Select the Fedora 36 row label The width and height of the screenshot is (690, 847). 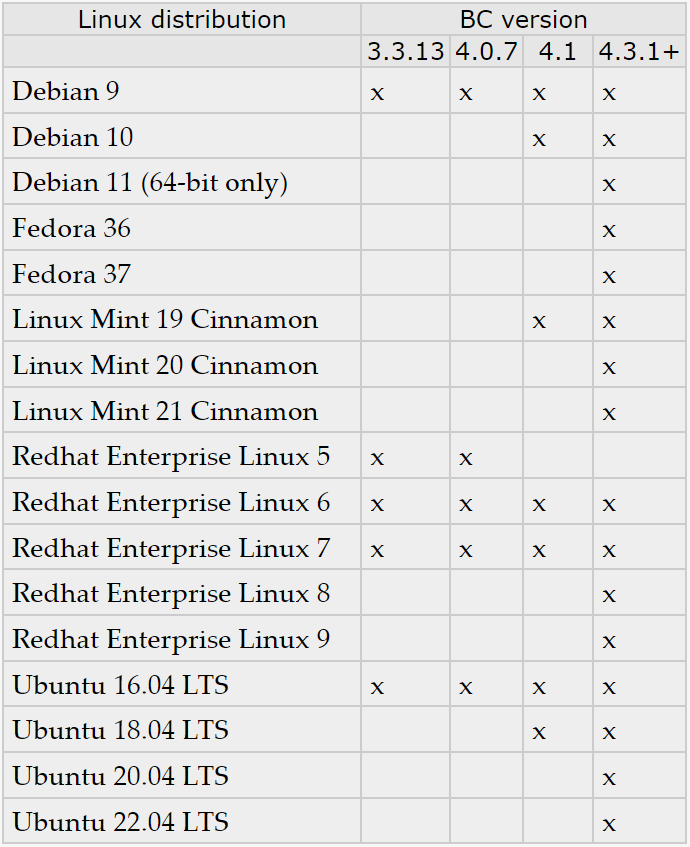click(71, 228)
